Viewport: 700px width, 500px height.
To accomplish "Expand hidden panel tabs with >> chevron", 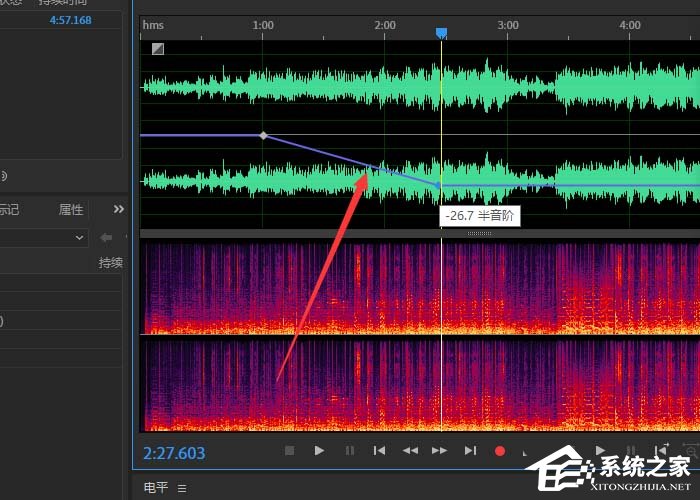I will 118,209.
